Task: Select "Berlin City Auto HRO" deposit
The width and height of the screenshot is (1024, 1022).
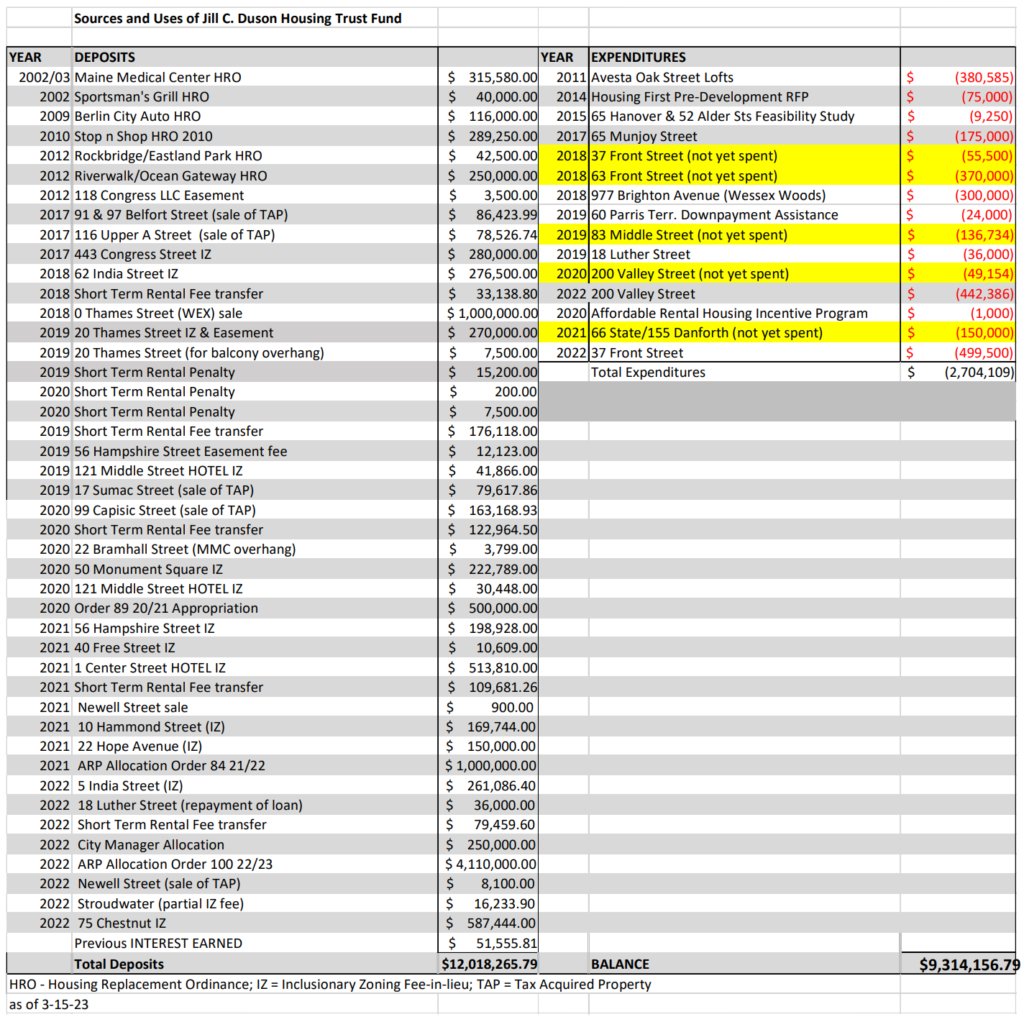Action: coord(137,116)
